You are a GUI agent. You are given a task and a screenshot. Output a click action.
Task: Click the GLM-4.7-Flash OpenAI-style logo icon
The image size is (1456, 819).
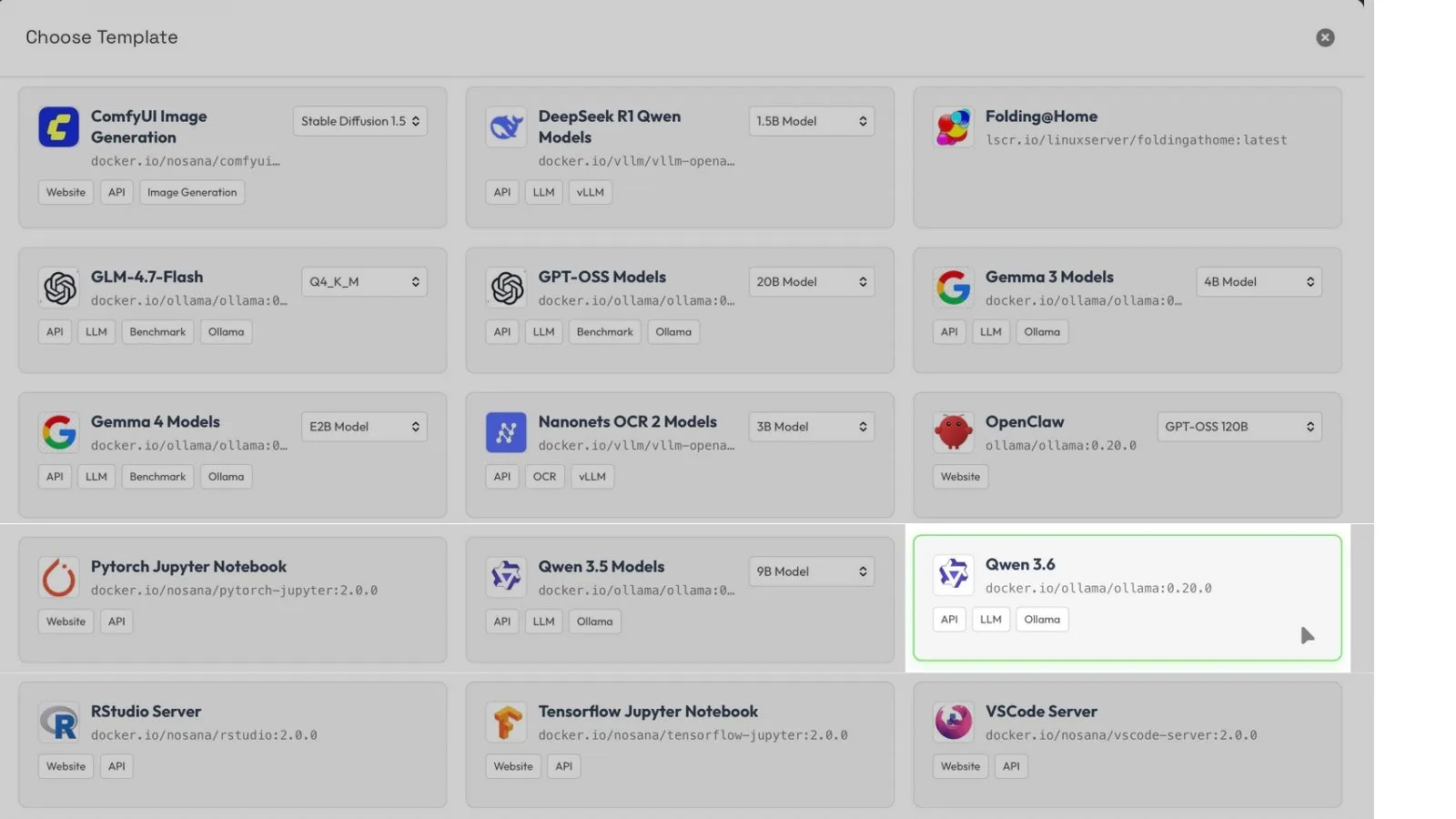[x=58, y=288]
